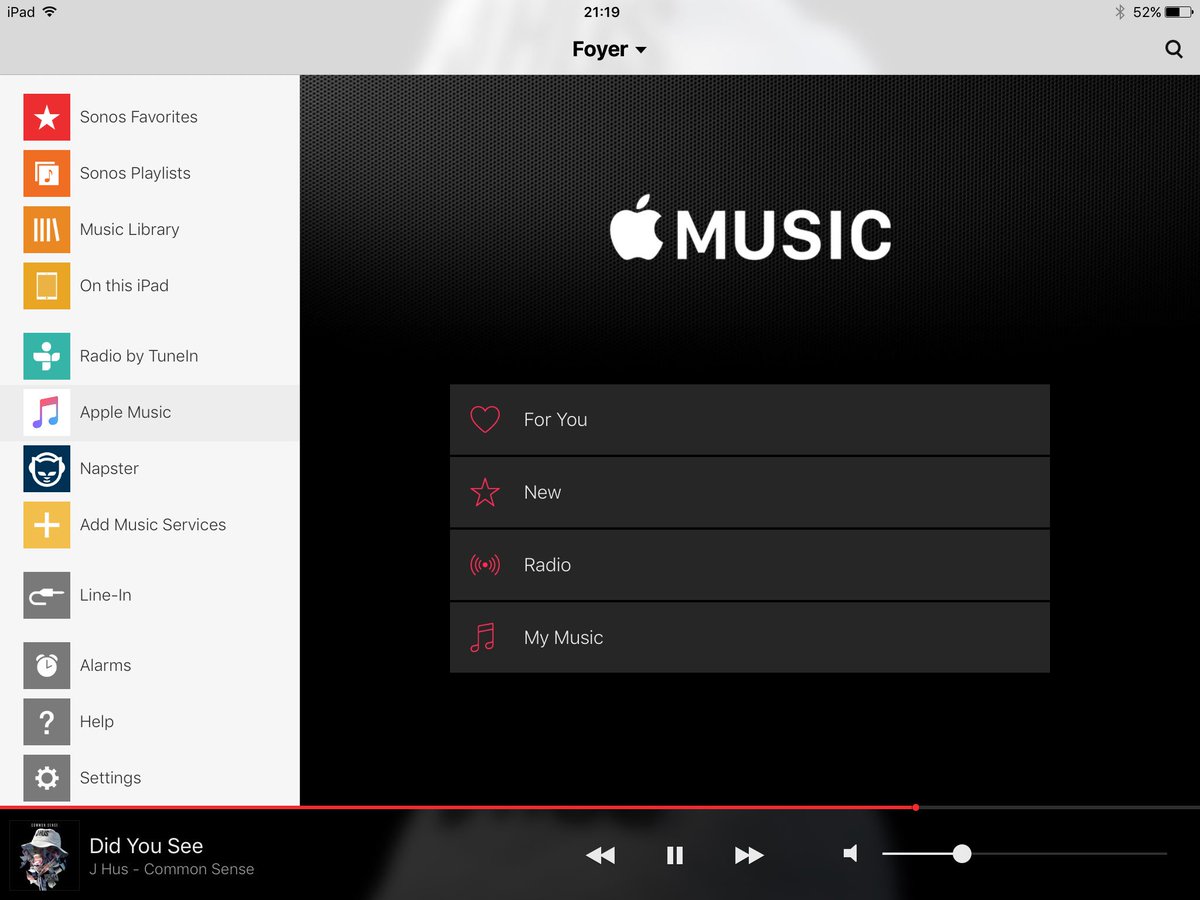Screen dimensions: 1200x900
Task: Tap the Did You See track title
Action: (146, 846)
